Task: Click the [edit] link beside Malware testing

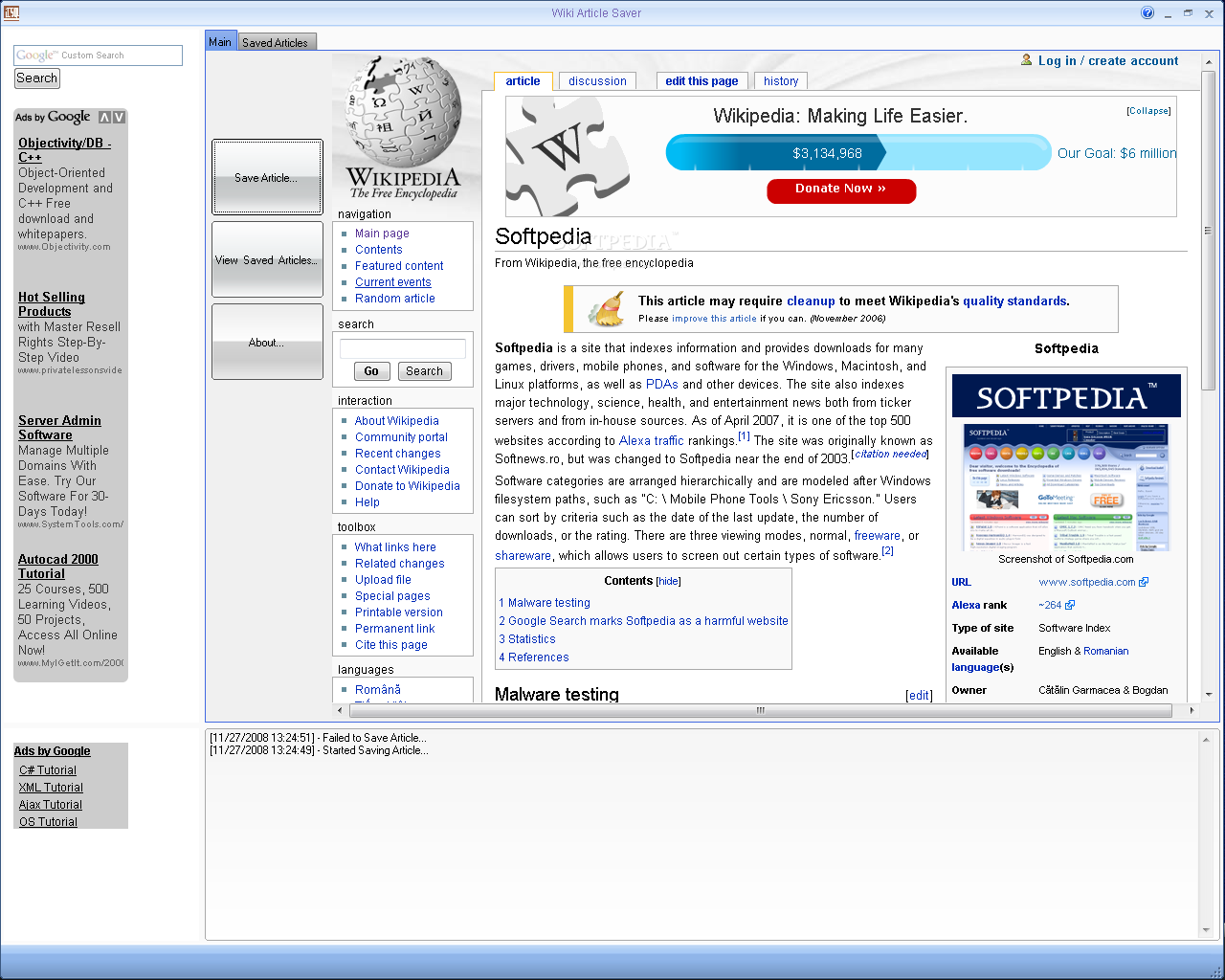Action: [919, 696]
